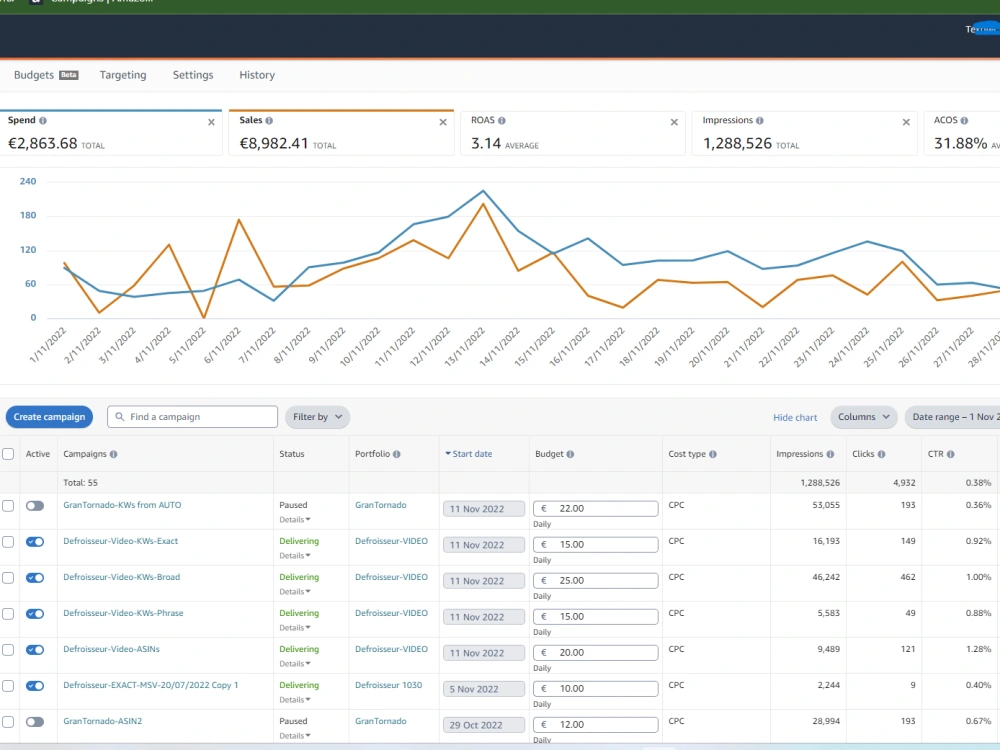1000x750 pixels.
Task: Disable the Defroisseur-Video-KWs-Phrase campaign toggle
Action: pos(35,614)
